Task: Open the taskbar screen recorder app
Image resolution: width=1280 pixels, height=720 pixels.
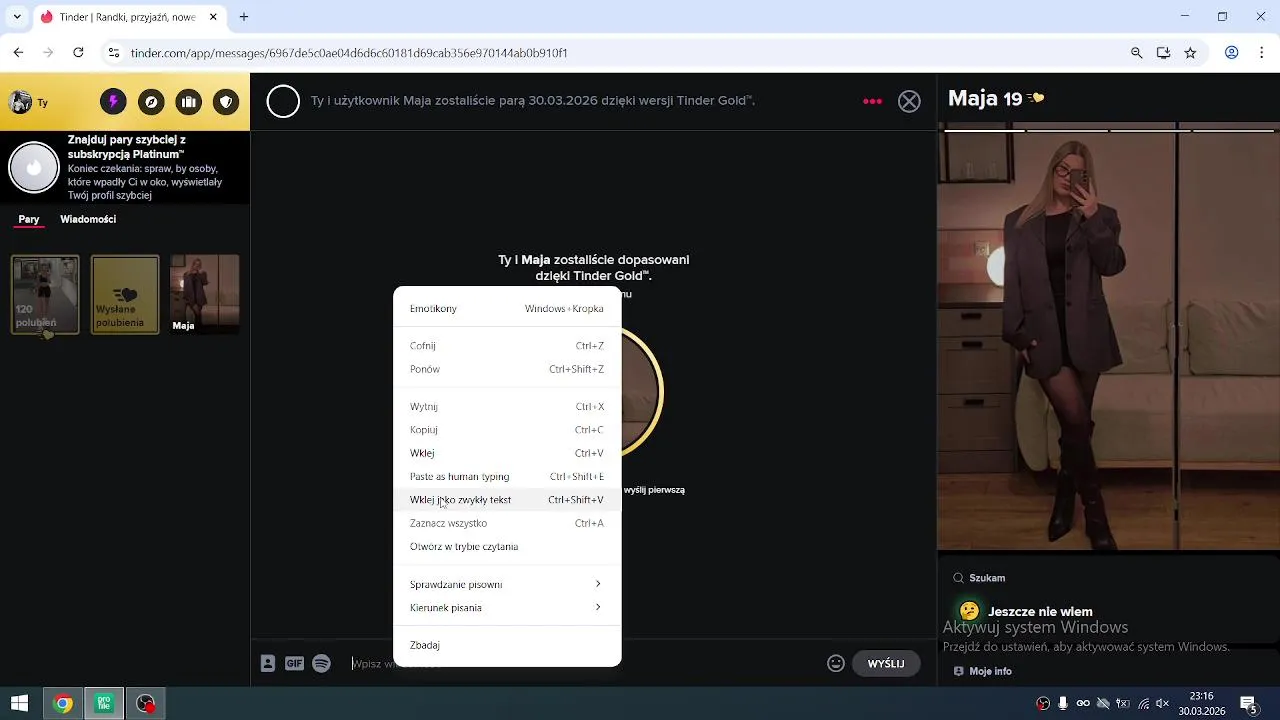Action: coord(146,704)
